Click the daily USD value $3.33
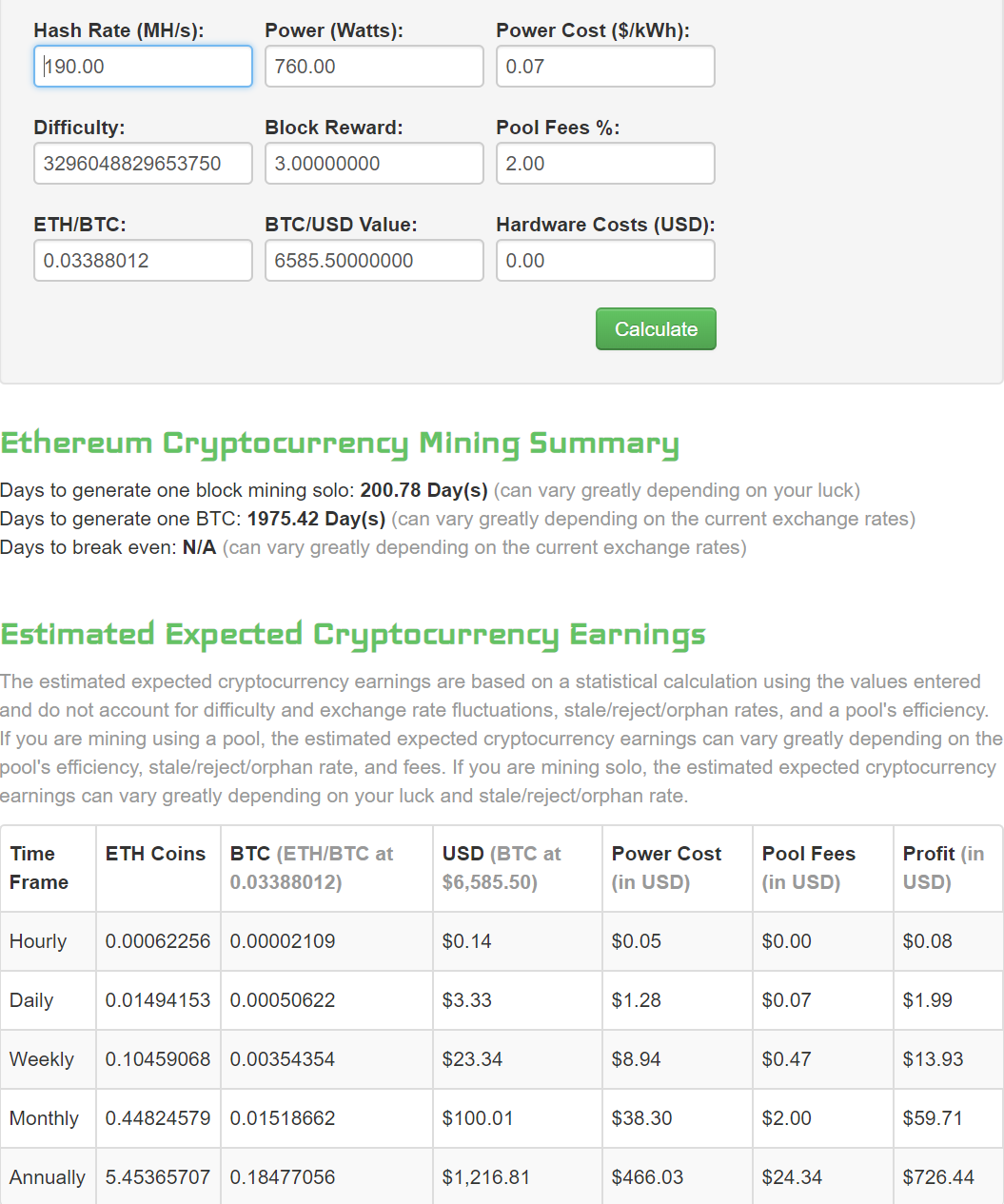Image resolution: width=1004 pixels, height=1204 pixels. [x=467, y=1000]
